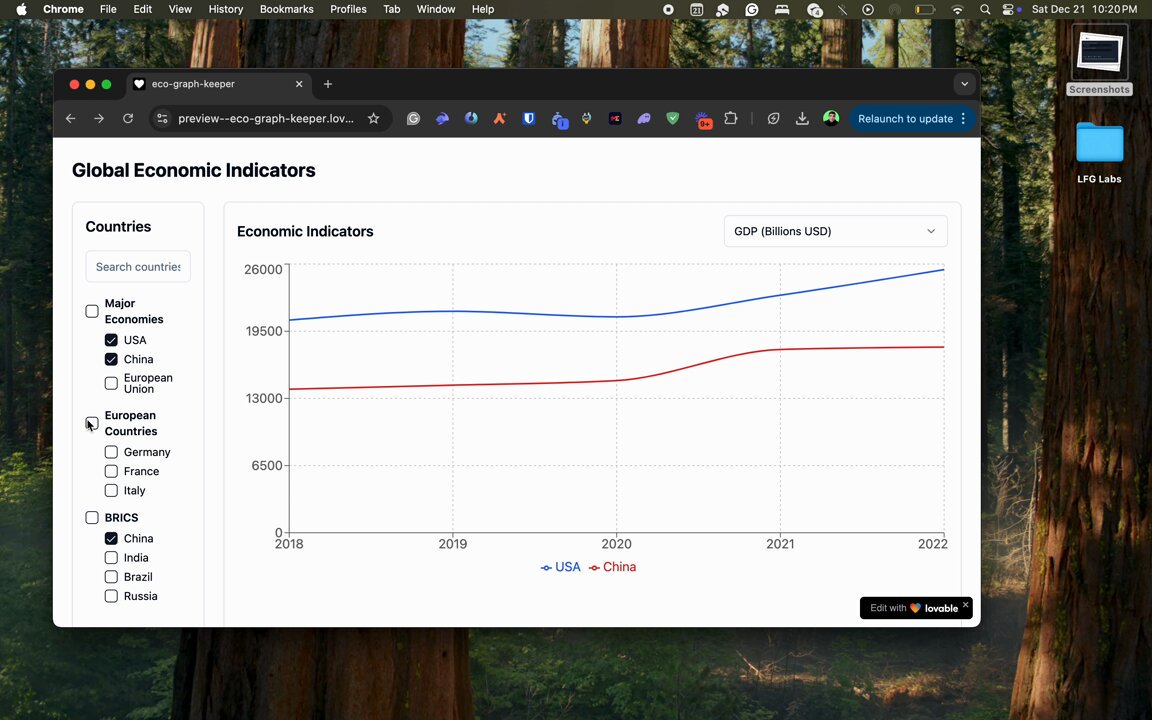
Task: Select the eco-graph-keeper tab
Action: [219, 84]
